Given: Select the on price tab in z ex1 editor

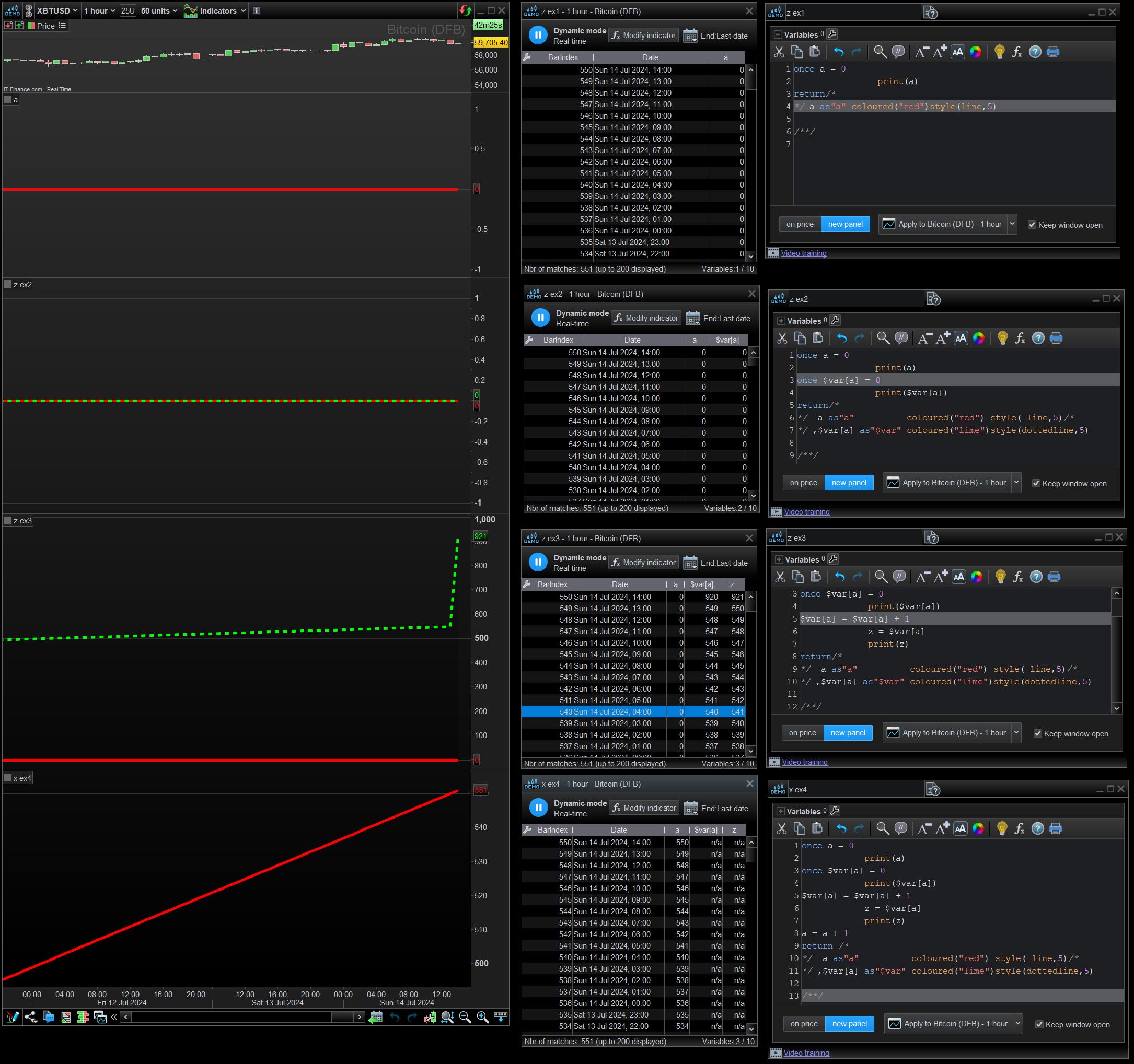Looking at the screenshot, I should (x=800, y=224).
